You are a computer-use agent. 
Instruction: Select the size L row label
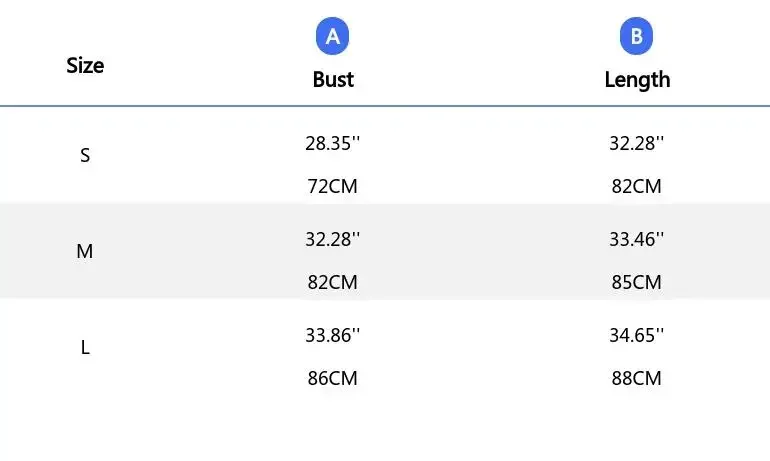tap(85, 348)
